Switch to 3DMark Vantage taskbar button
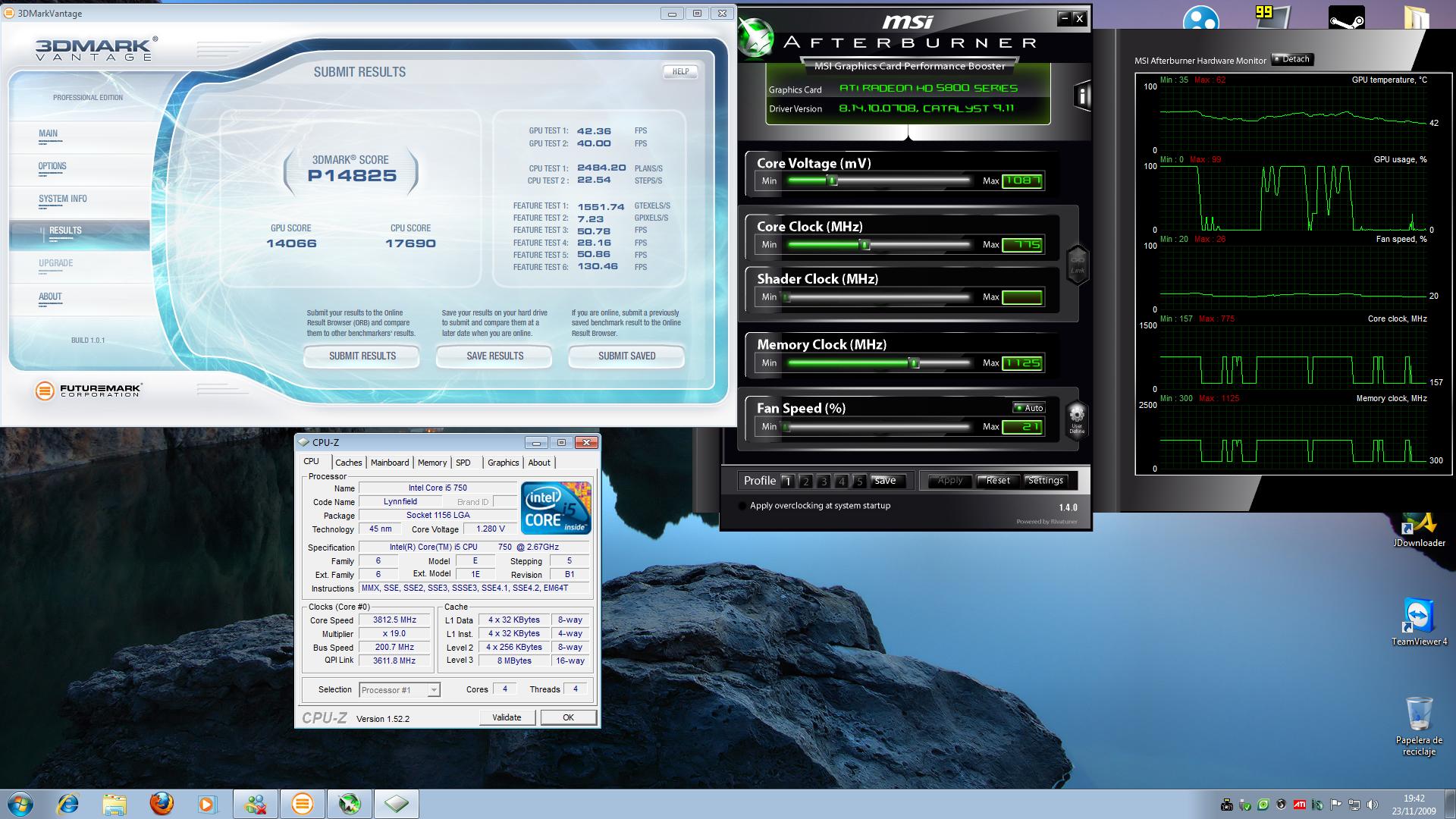Image resolution: width=1456 pixels, height=819 pixels. 302,803
